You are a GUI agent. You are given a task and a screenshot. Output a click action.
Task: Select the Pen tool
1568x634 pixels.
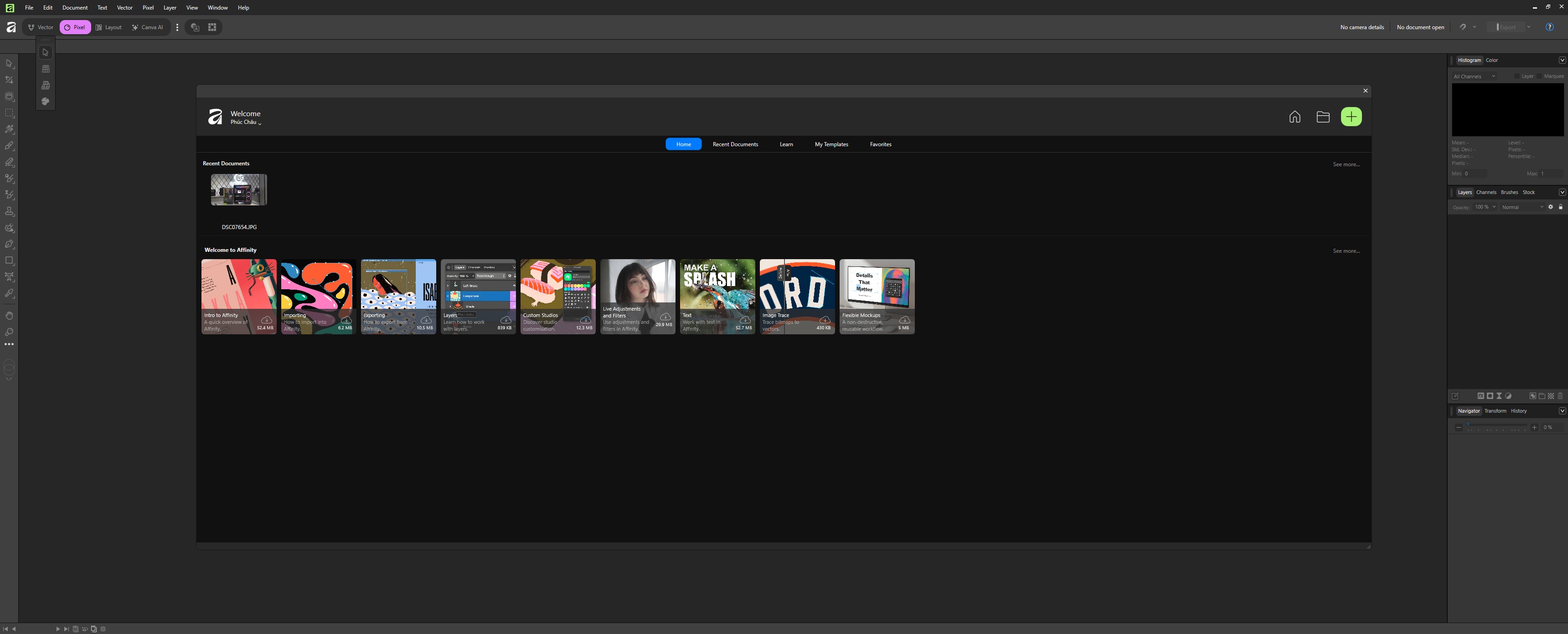tap(9, 244)
